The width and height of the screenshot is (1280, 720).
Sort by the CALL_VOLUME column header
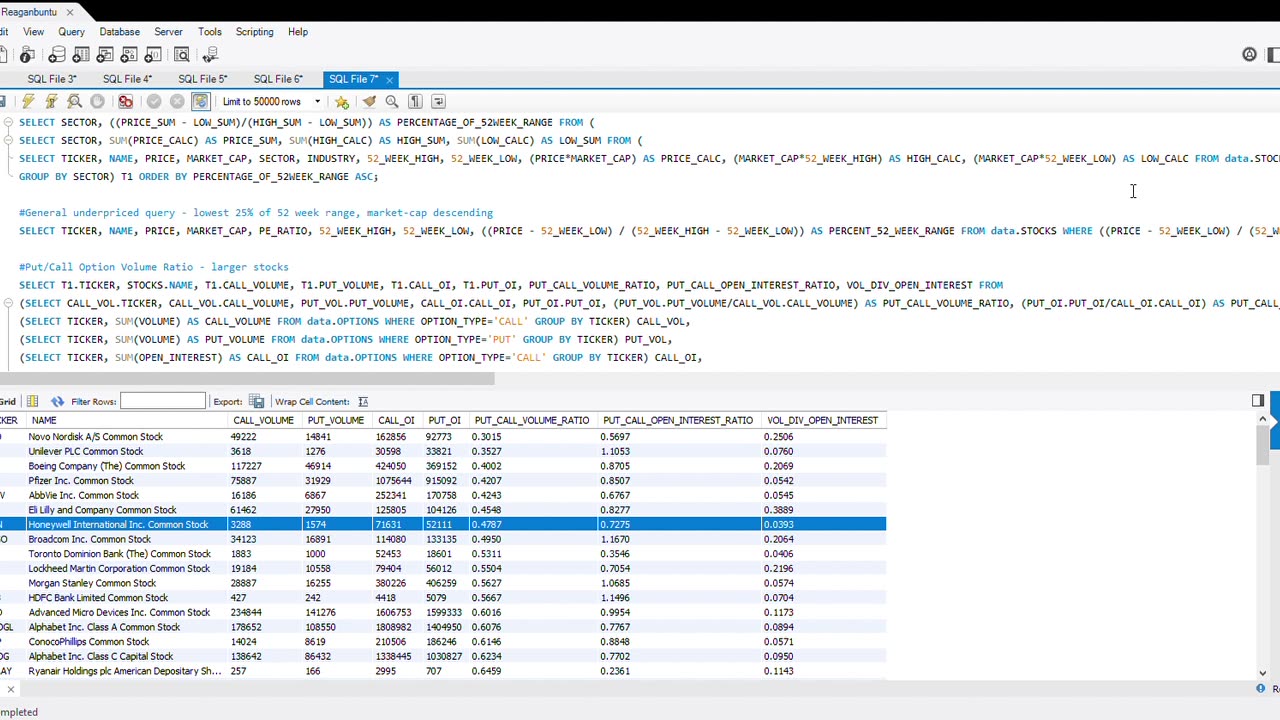[263, 421]
